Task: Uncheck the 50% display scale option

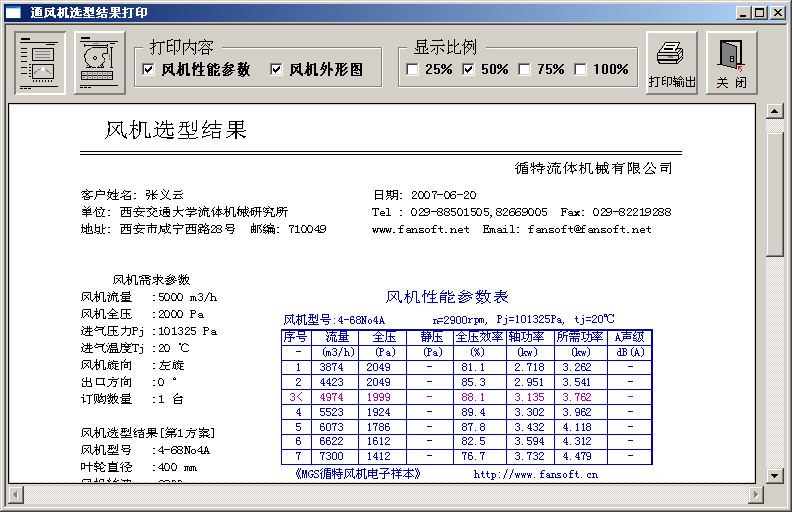Action: 469,70
